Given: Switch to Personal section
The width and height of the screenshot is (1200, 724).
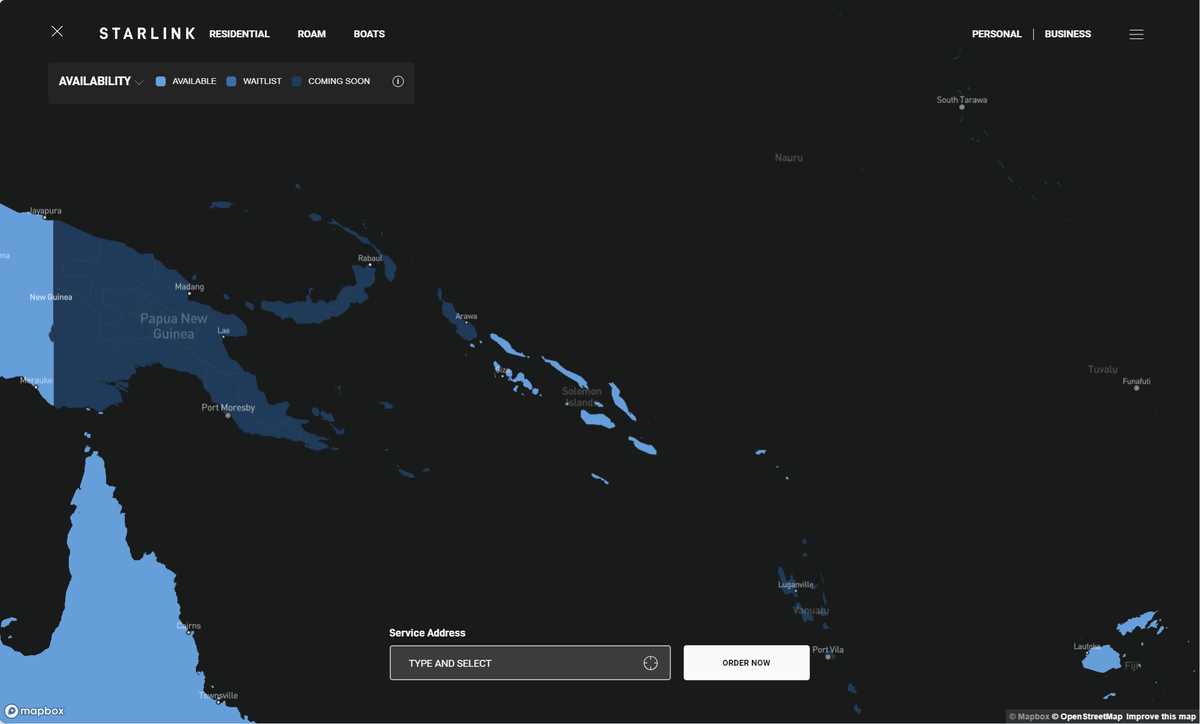Looking at the screenshot, I should [997, 34].
